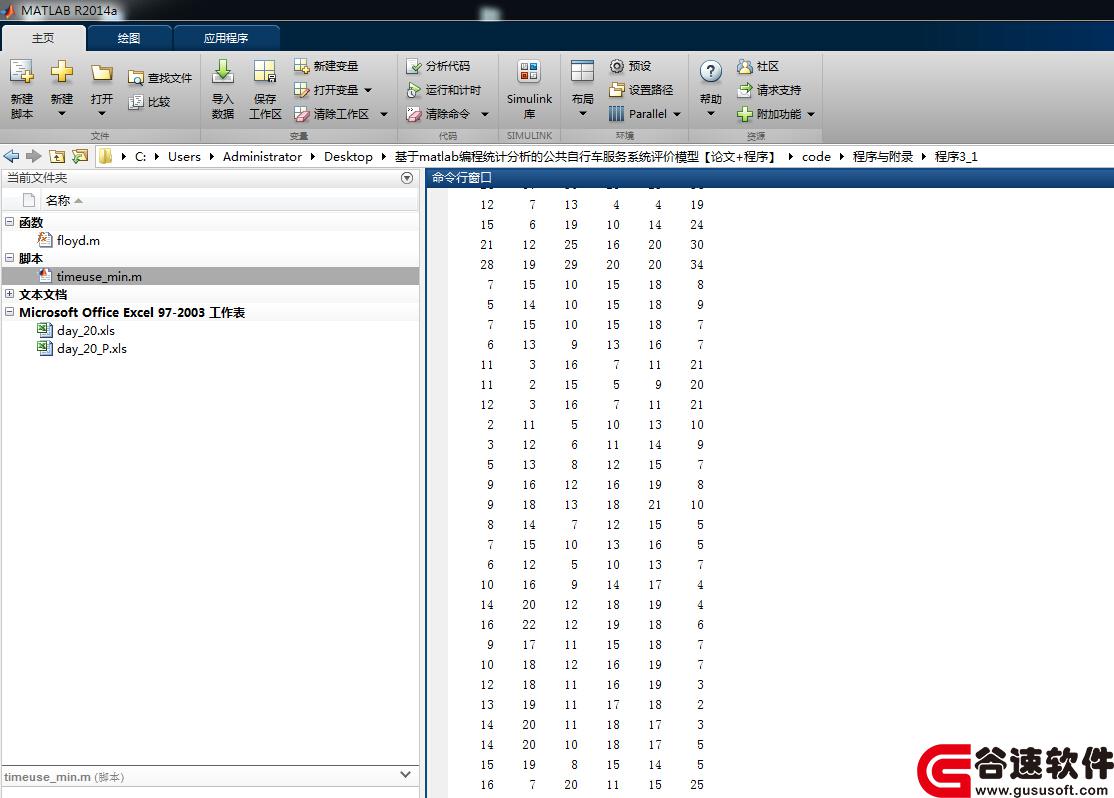The width and height of the screenshot is (1114, 798).
Task: Click the Open Variable (打开变量) icon
Action: tap(301, 90)
